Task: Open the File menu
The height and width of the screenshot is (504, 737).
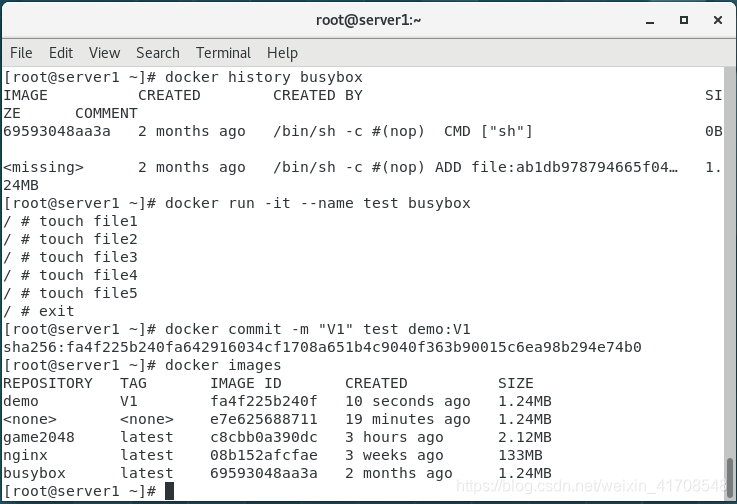Action: pos(21,53)
